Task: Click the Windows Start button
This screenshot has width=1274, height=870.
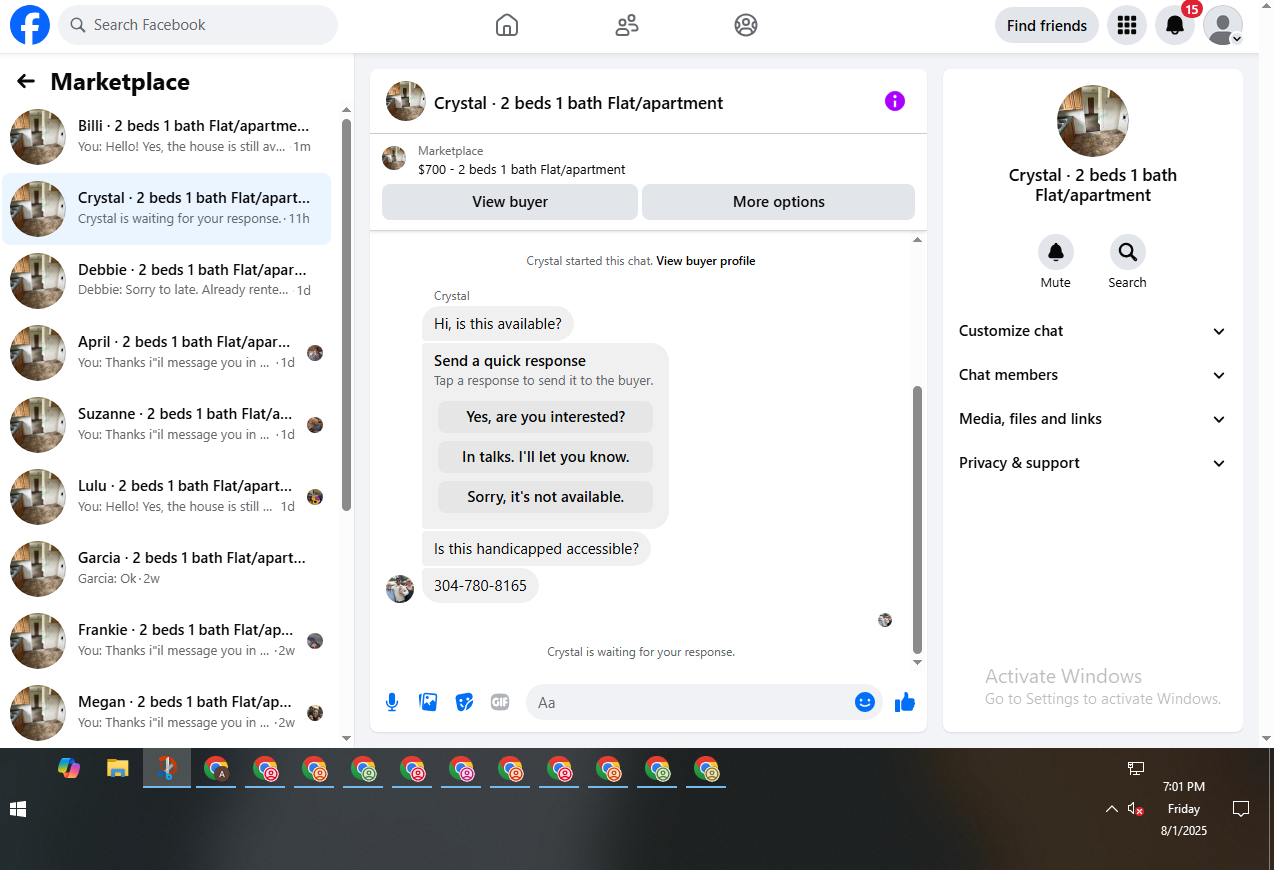Action: (x=19, y=808)
